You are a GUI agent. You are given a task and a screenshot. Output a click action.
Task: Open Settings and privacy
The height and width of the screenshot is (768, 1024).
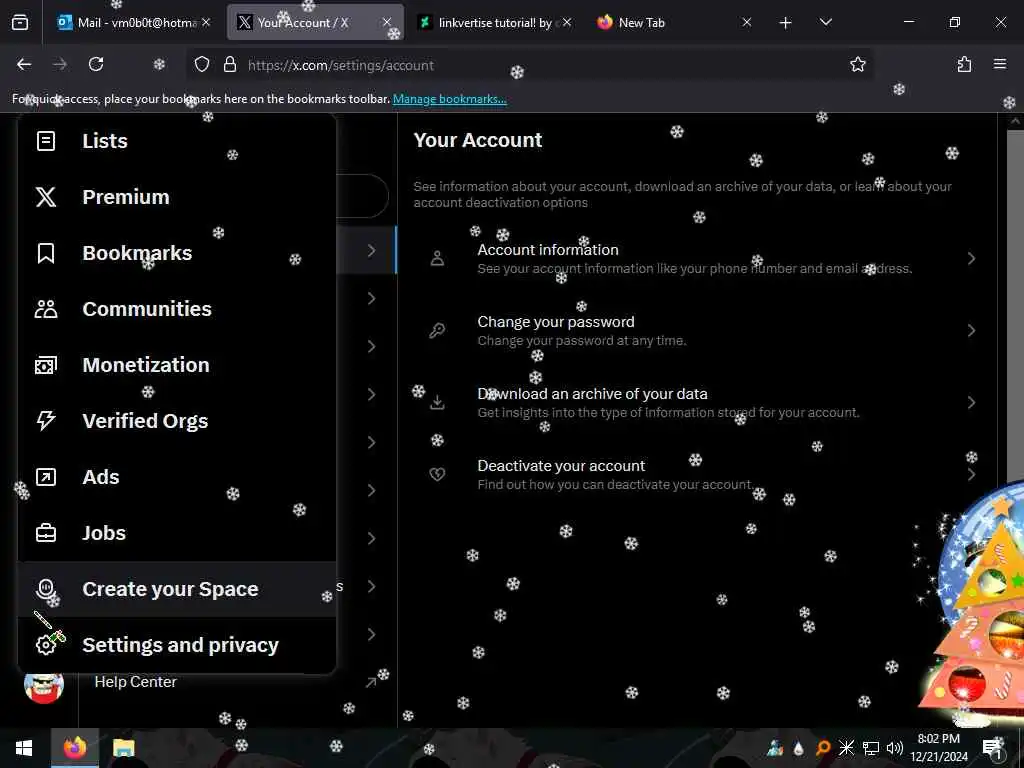click(x=176, y=645)
